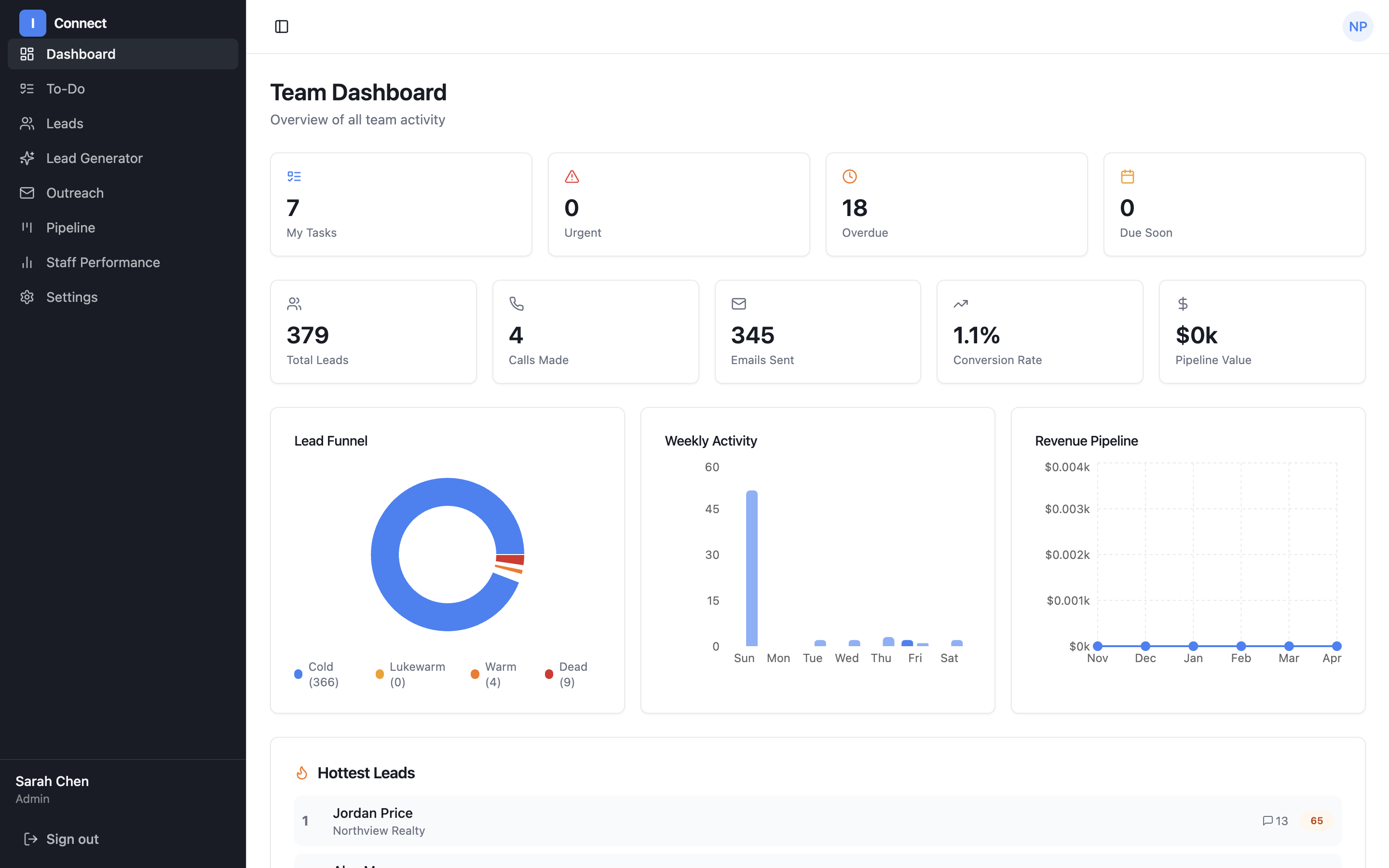Viewport: 1389px width, 868px height.
Task: Click the red alert icon on Urgent card
Action: (572, 176)
